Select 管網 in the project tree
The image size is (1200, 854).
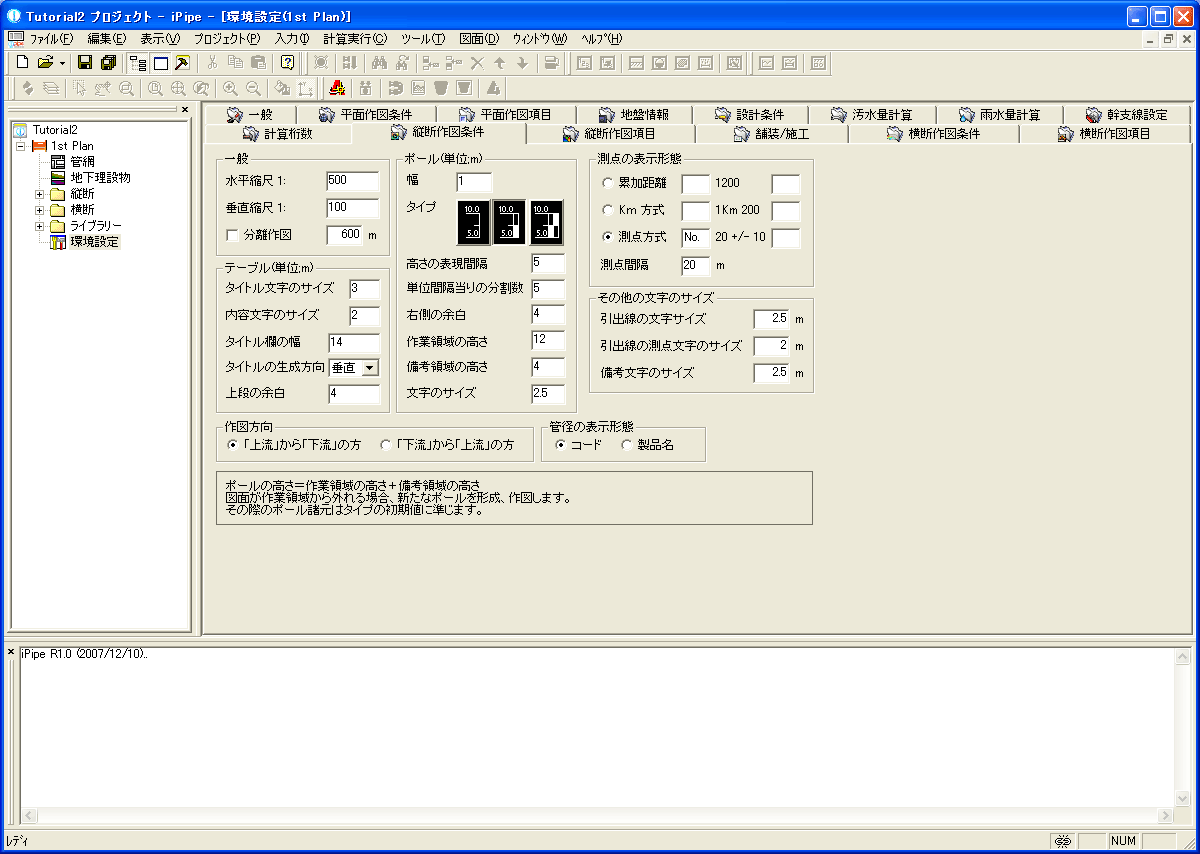82,161
